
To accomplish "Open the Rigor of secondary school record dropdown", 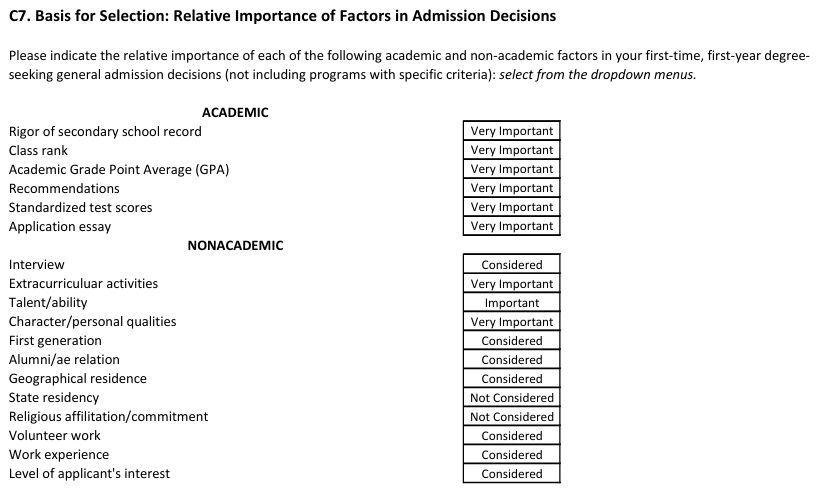I will click(511, 131).
